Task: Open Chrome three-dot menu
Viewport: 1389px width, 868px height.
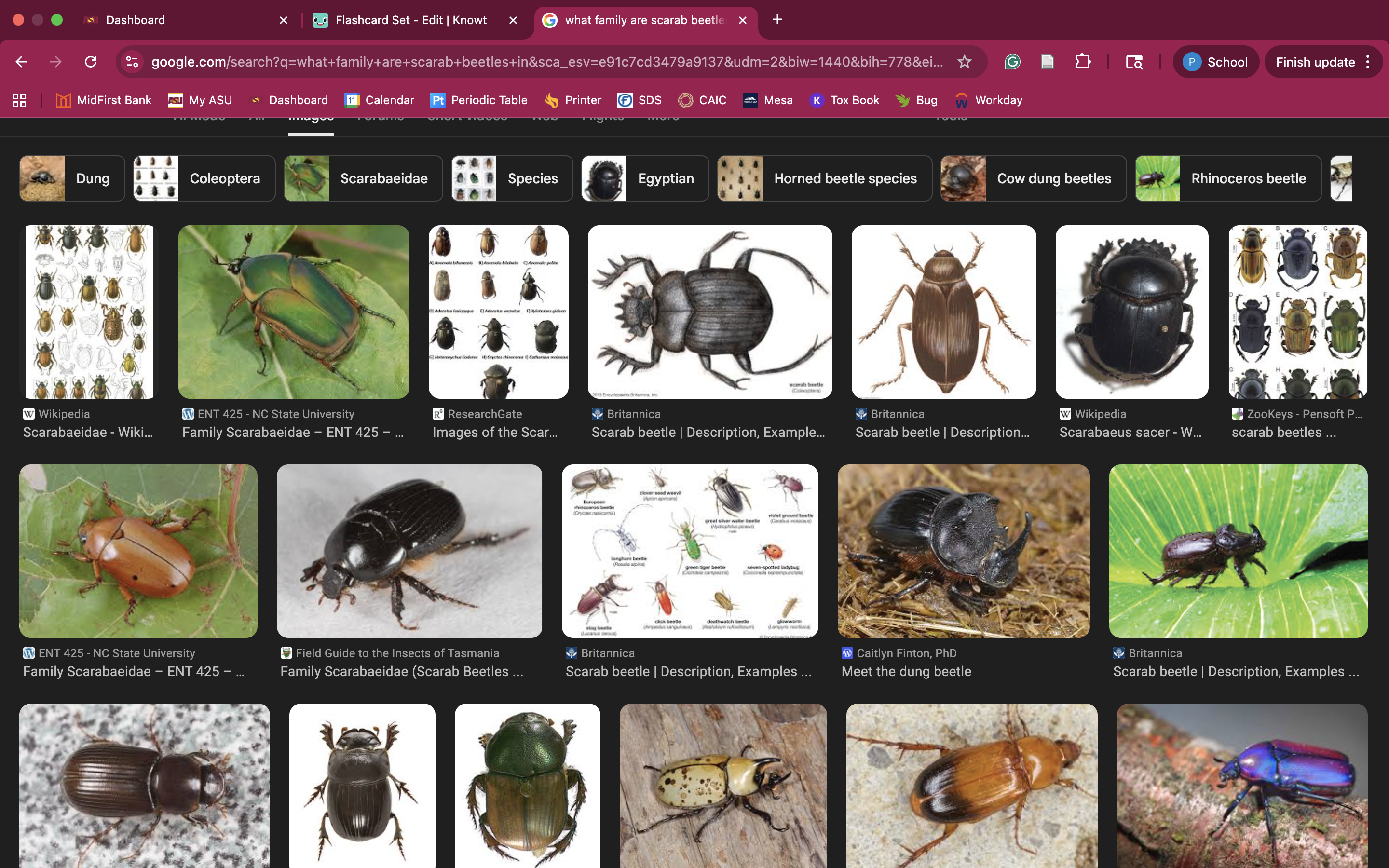Action: pyautogui.click(x=1368, y=61)
